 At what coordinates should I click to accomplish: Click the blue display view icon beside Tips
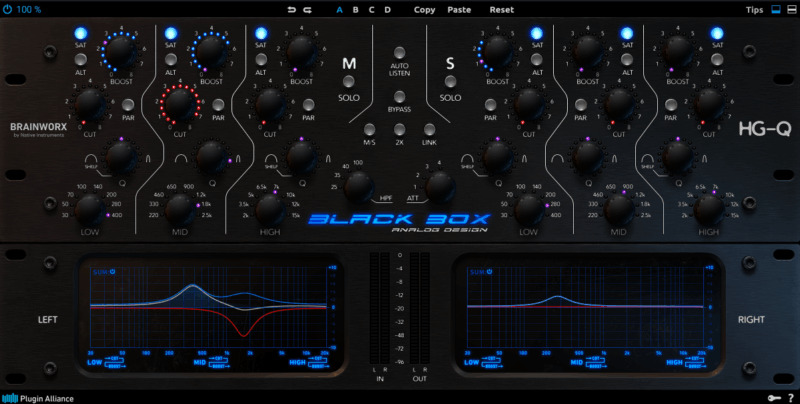(x=776, y=10)
